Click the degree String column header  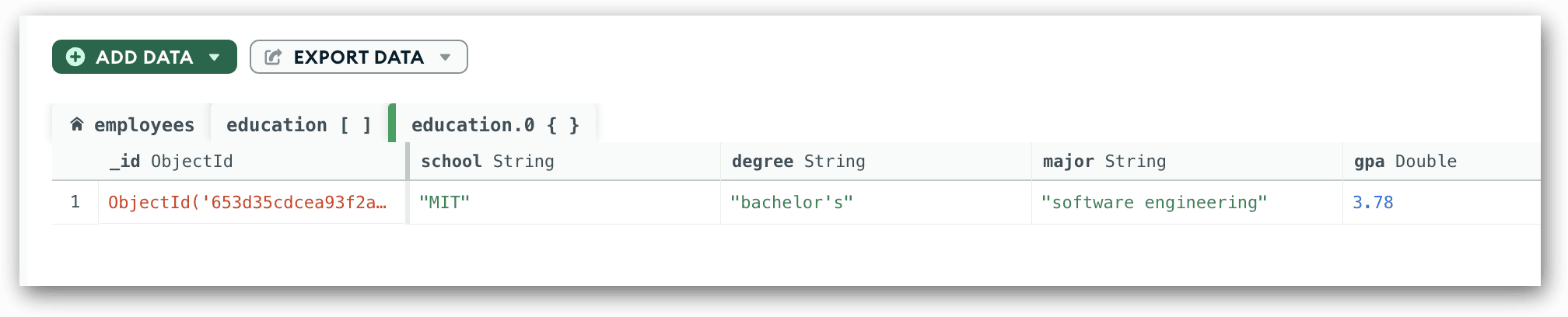coord(876,162)
